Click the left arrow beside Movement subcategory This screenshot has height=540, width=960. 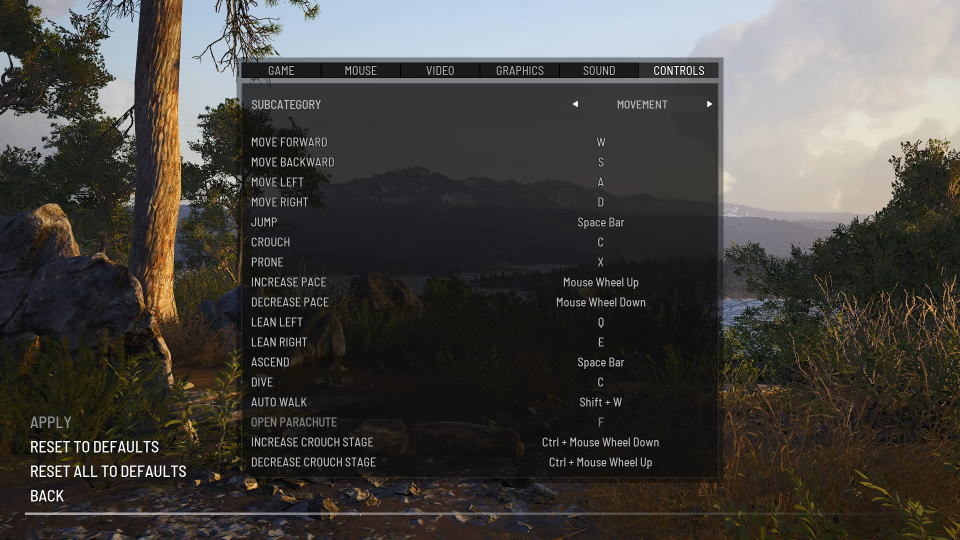[575, 104]
